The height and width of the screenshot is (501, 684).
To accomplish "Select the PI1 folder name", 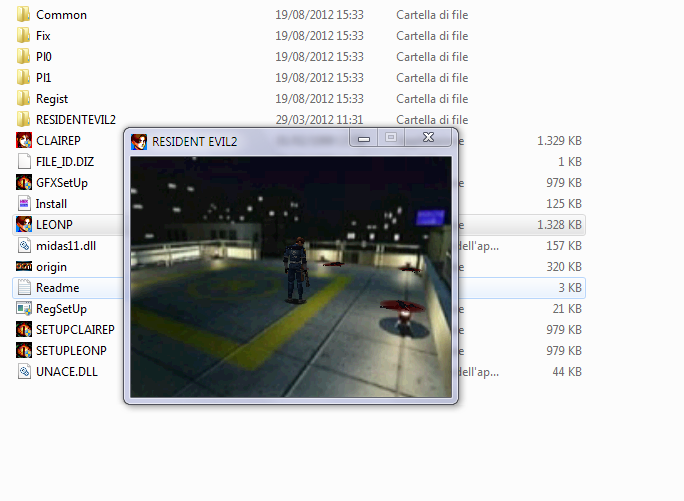I will [44, 78].
